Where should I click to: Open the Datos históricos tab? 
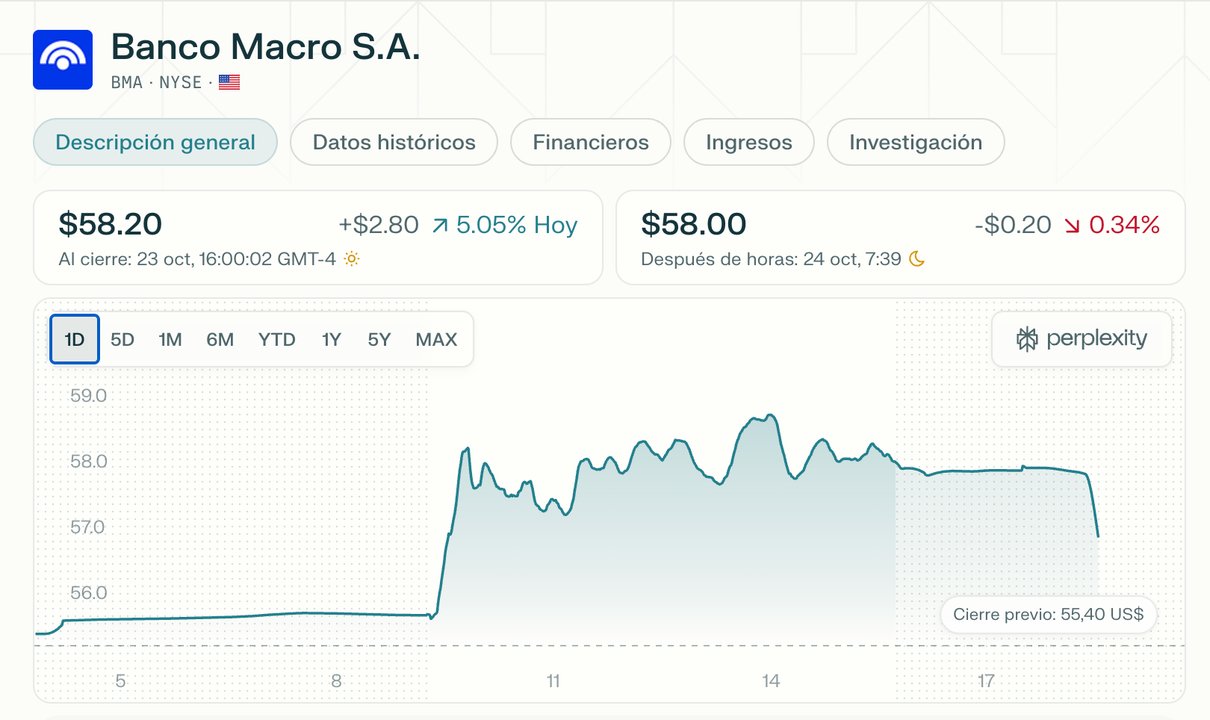[394, 142]
